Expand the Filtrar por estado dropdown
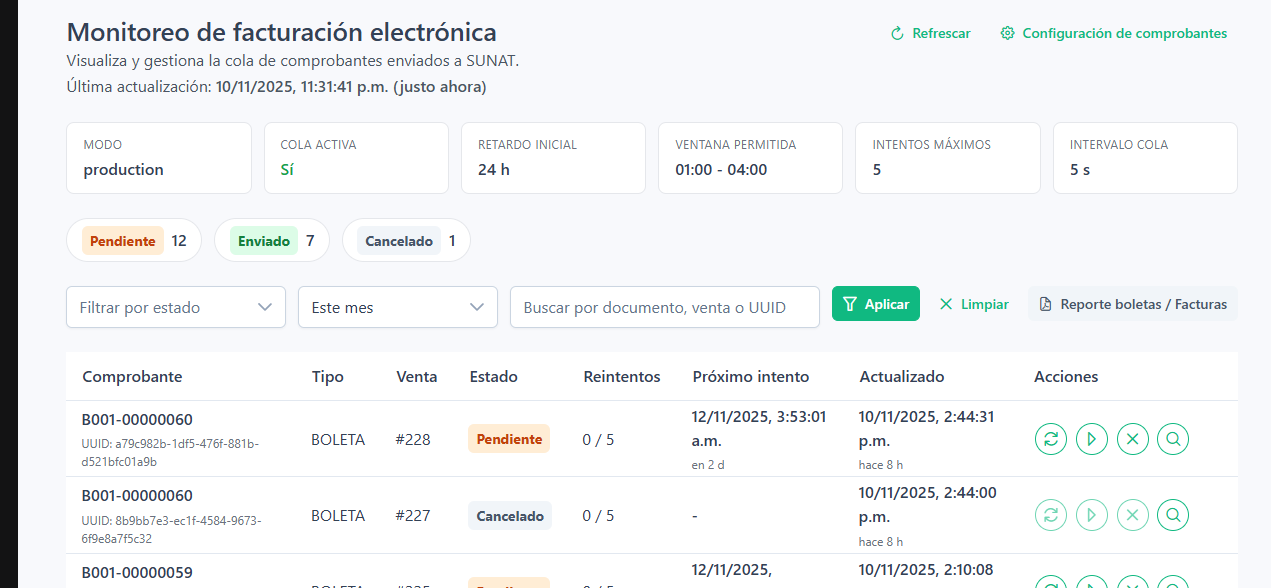This screenshot has height=588, width=1271. [x=176, y=307]
